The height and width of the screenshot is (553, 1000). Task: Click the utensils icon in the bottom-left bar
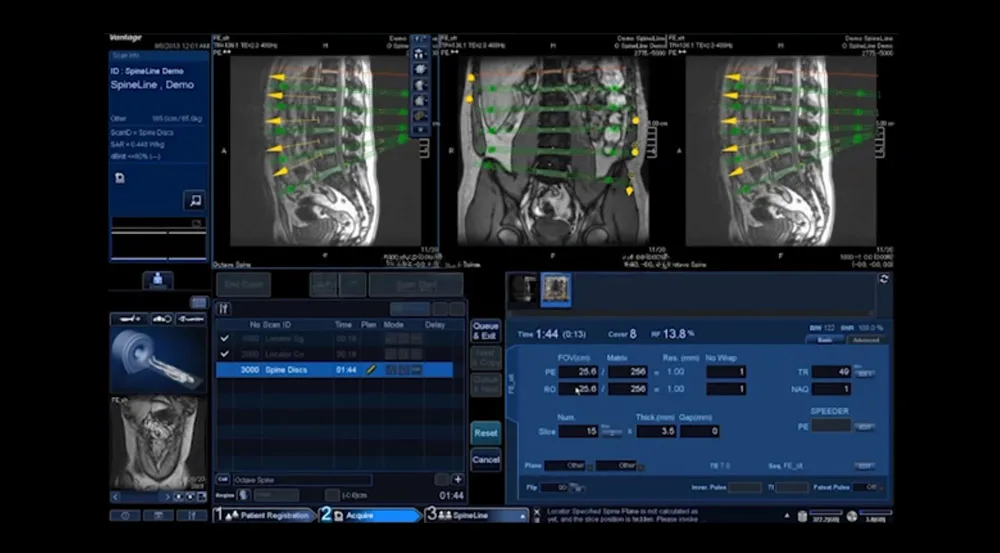pos(191,515)
